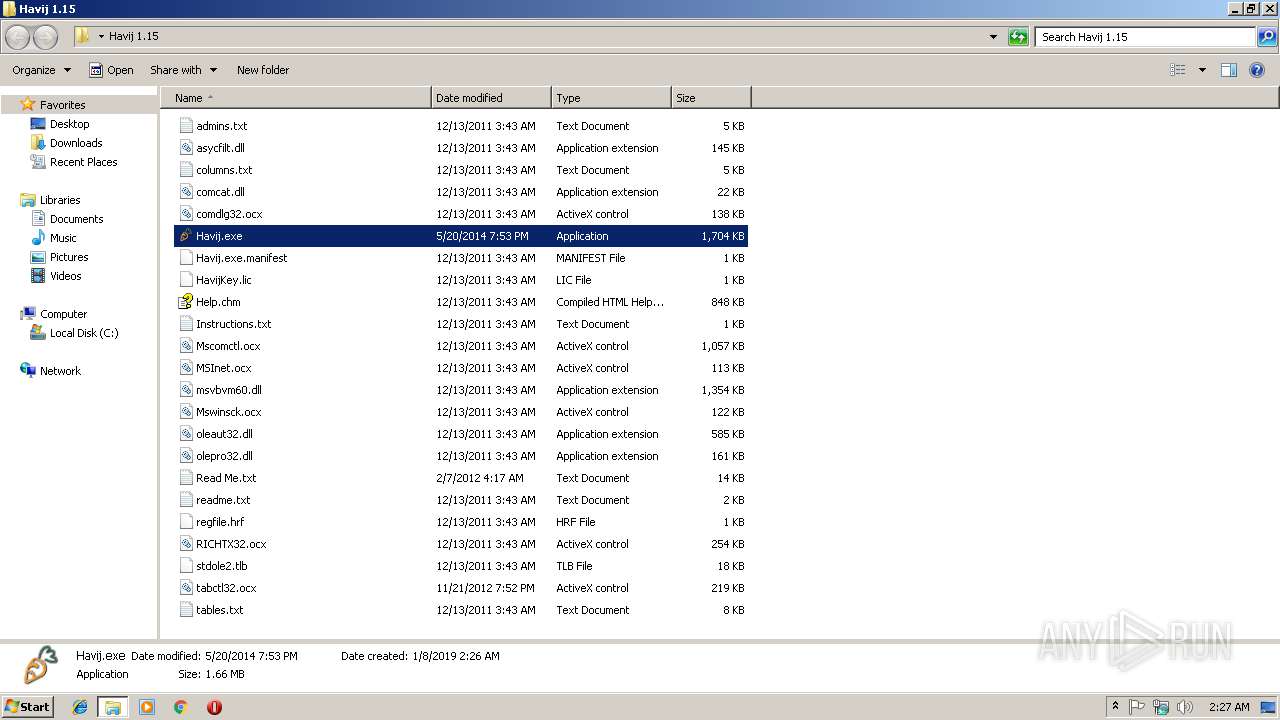Open Pictures library in navigation pane
Viewport: 1280px width, 720px height.
pyautogui.click(x=69, y=257)
